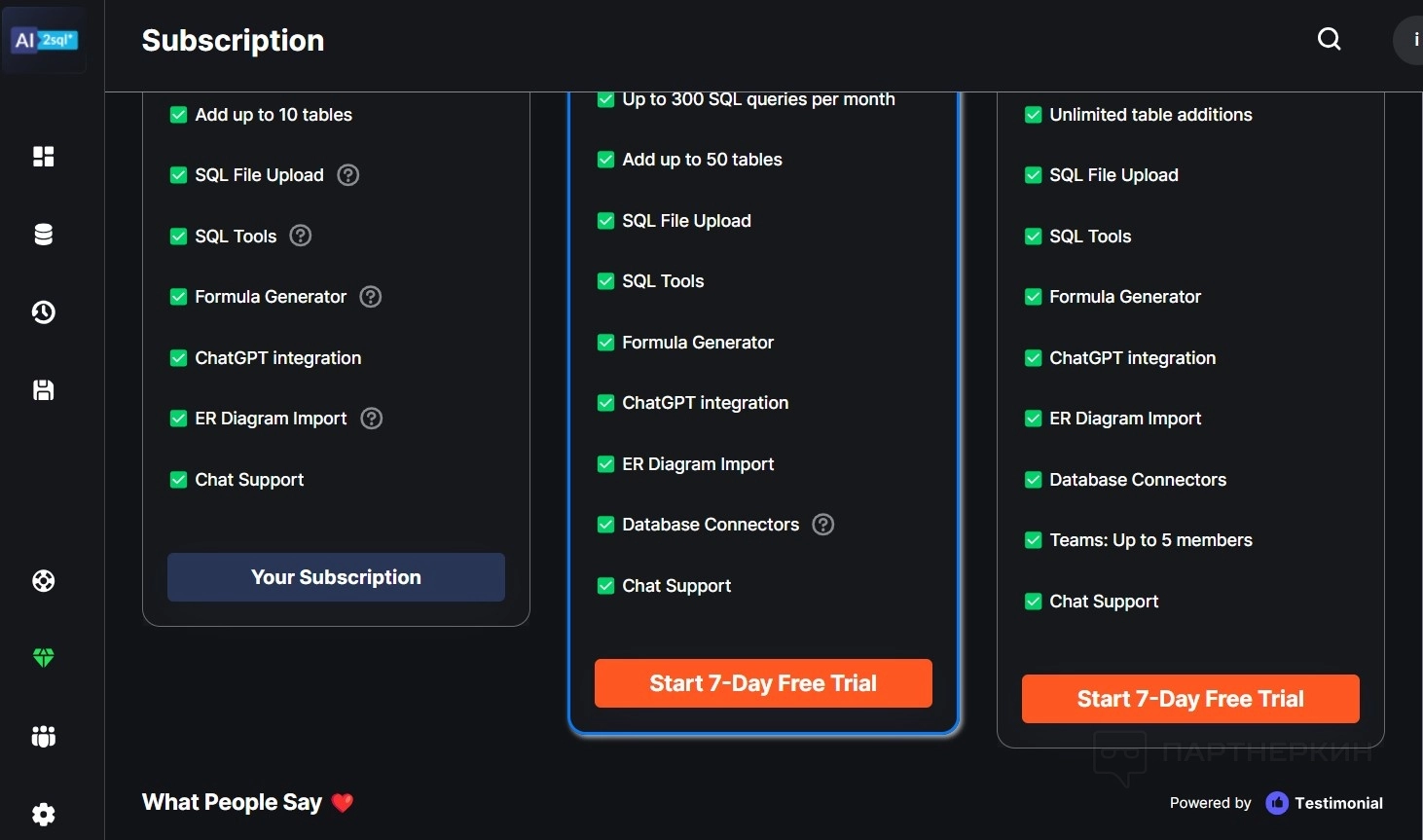Open the teams people icon in sidebar
1423x840 pixels.
(44, 737)
